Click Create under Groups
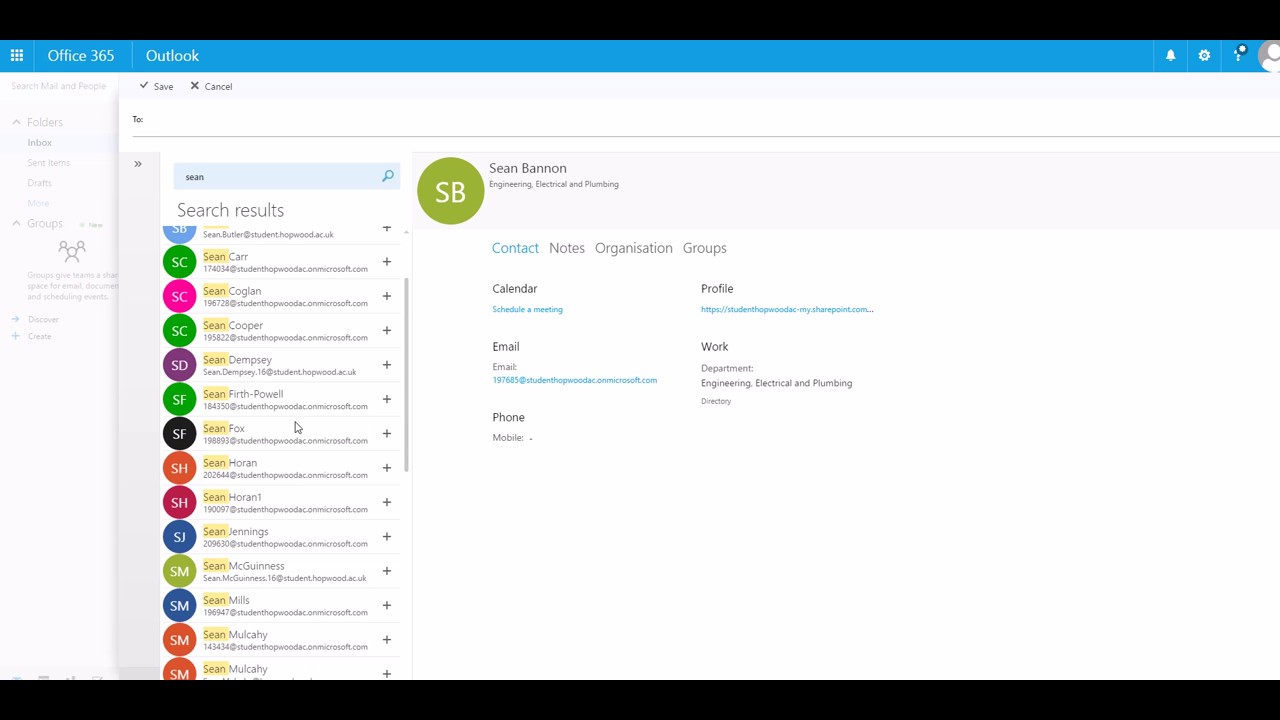Viewport: 1280px width, 720px height. [40, 336]
